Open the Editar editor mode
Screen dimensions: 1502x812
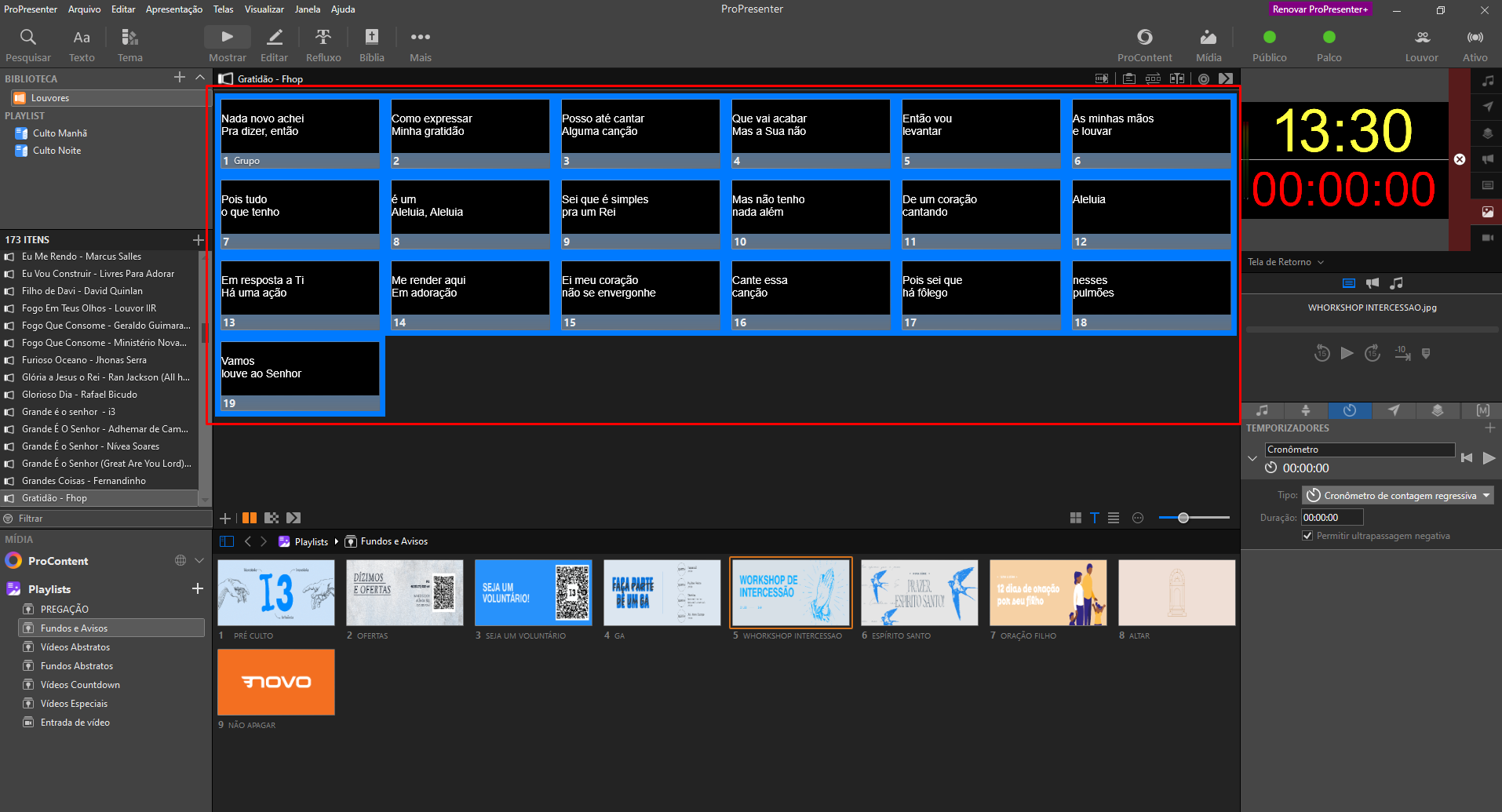pyautogui.click(x=275, y=46)
